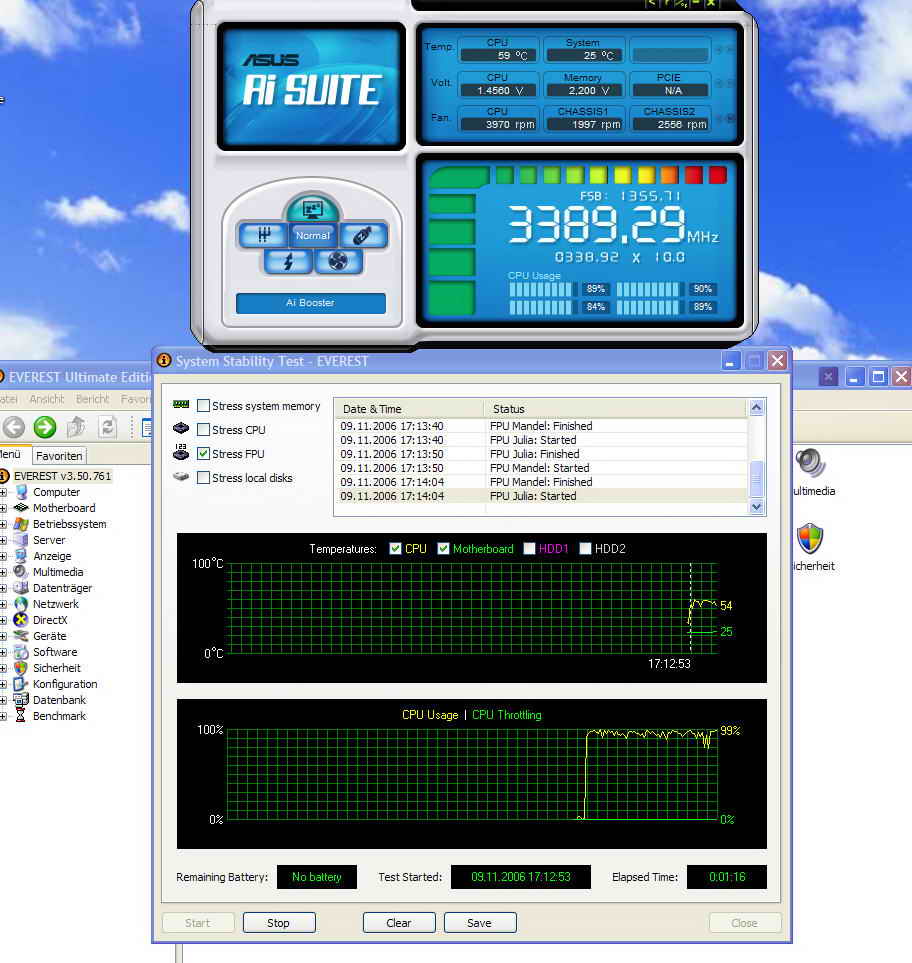
Task: Expand the Anzeige tree node
Action: [x=4, y=556]
